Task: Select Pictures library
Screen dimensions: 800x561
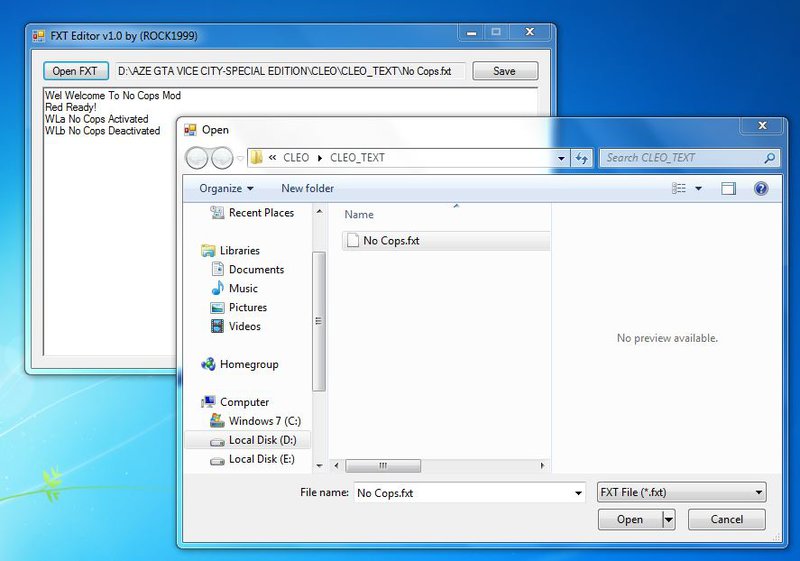Action: (x=239, y=307)
